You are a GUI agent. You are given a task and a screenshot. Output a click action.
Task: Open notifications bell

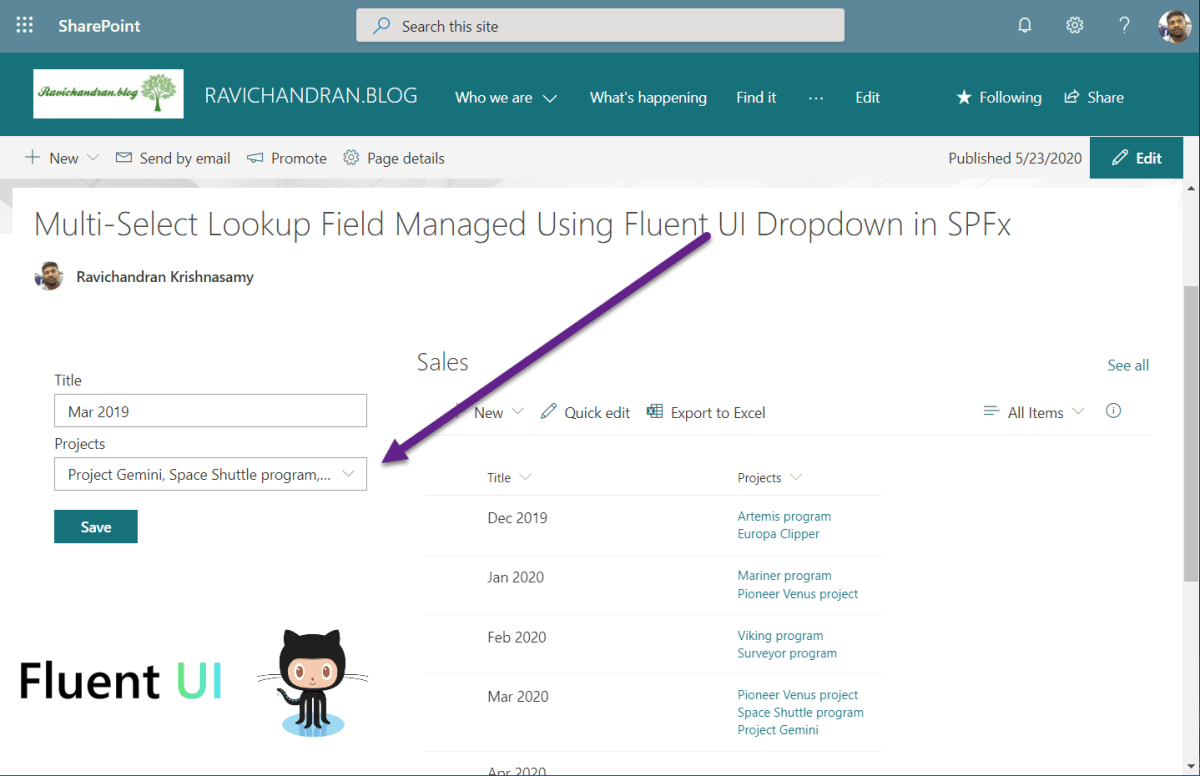[1024, 25]
